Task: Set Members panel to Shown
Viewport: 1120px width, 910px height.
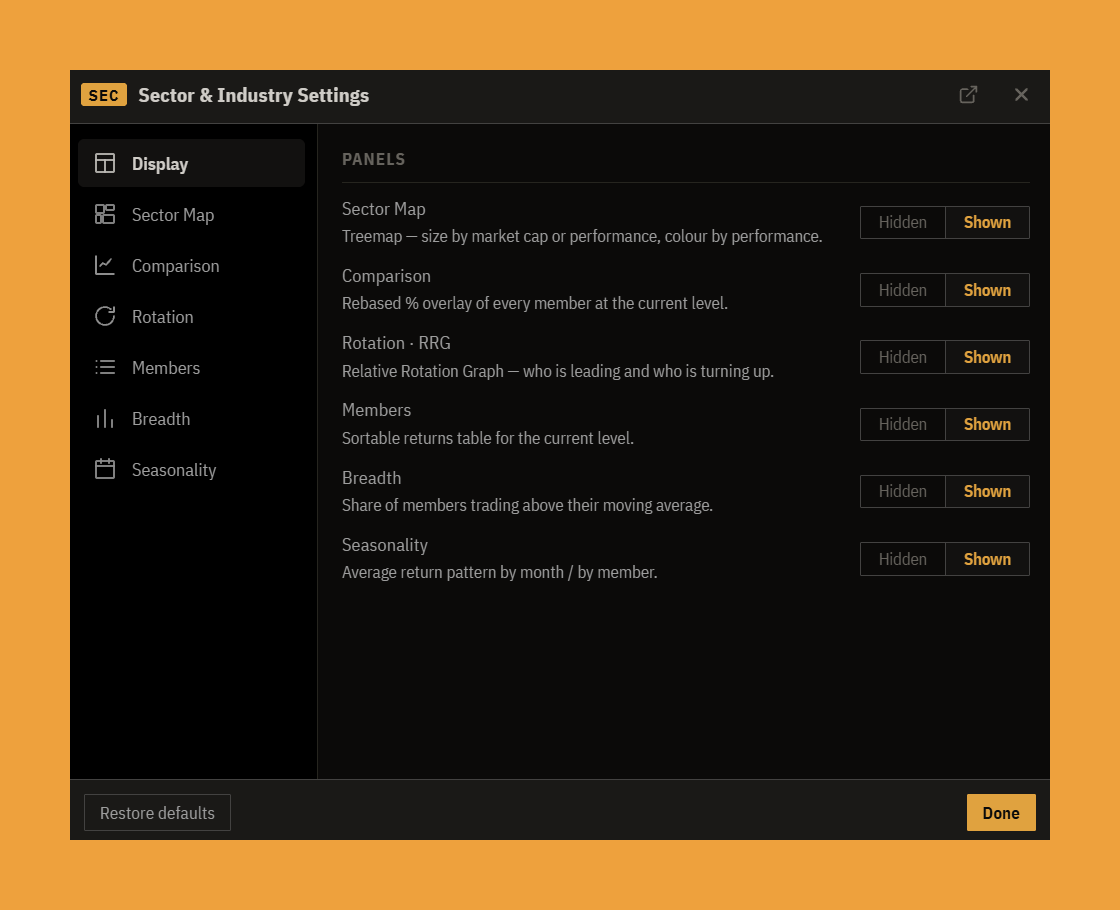Action: pyautogui.click(x=987, y=424)
